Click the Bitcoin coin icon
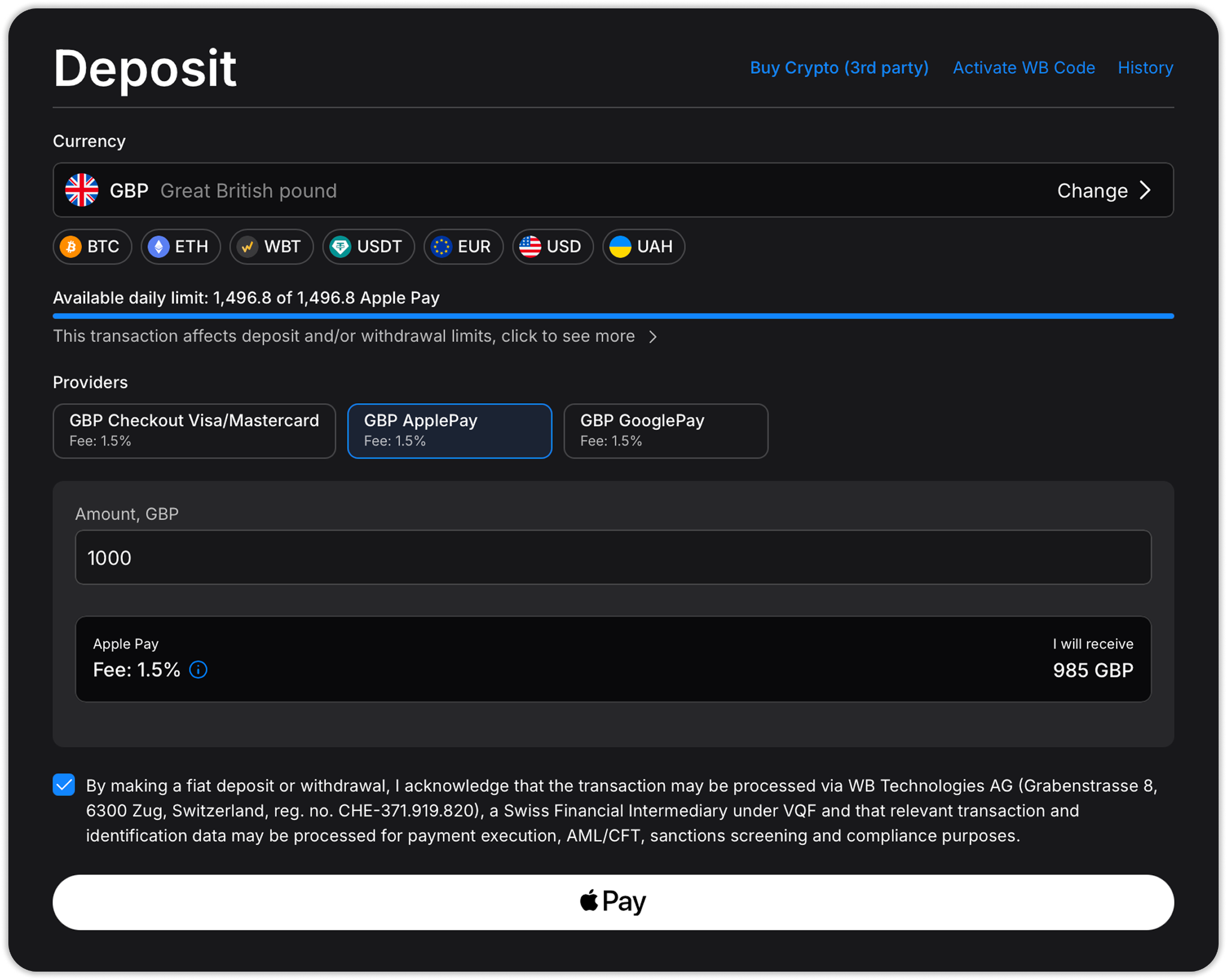Image resolution: width=1227 pixels, height=980 pixels. [71, 247]
